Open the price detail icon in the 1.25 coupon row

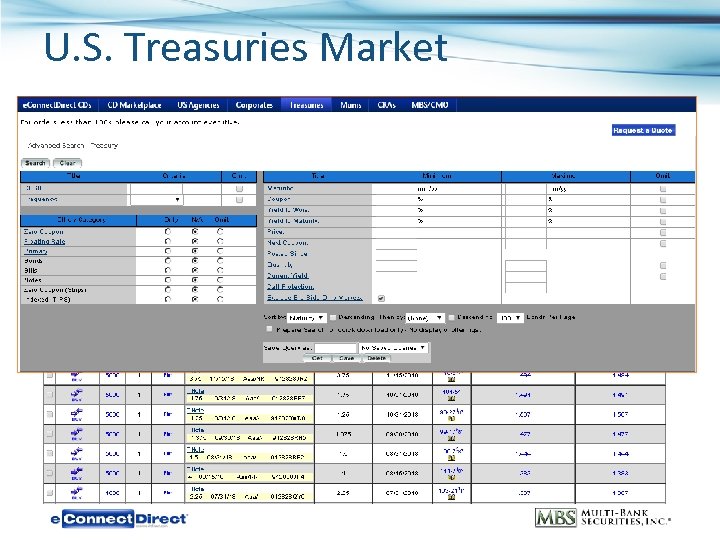coord(451,418)
